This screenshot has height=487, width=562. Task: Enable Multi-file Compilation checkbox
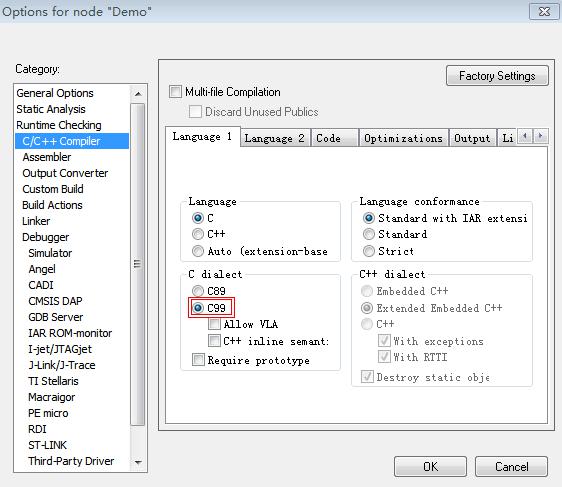tap(175, 92)
